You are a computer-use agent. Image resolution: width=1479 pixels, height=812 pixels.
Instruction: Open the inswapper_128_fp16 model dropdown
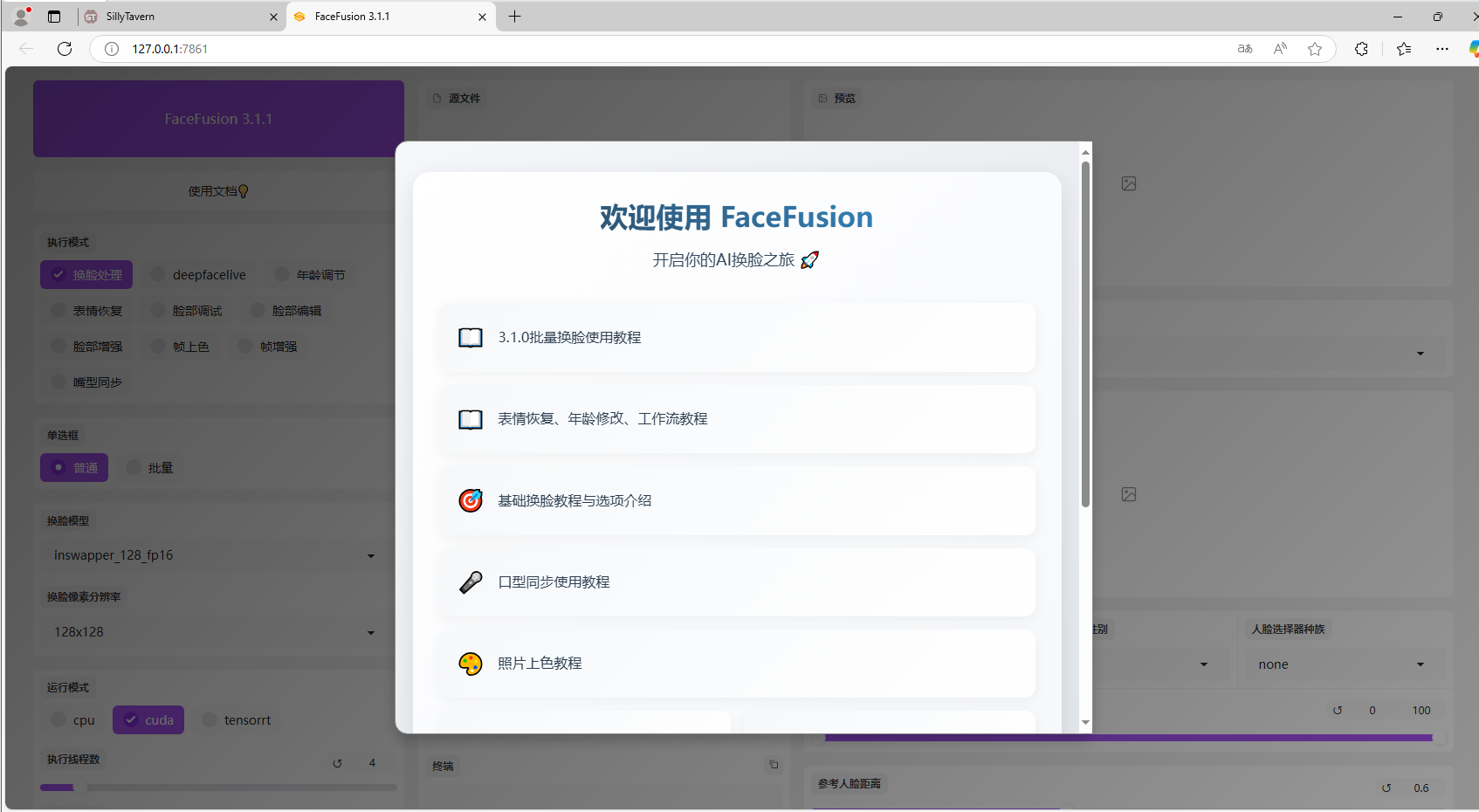coord(370,555)
